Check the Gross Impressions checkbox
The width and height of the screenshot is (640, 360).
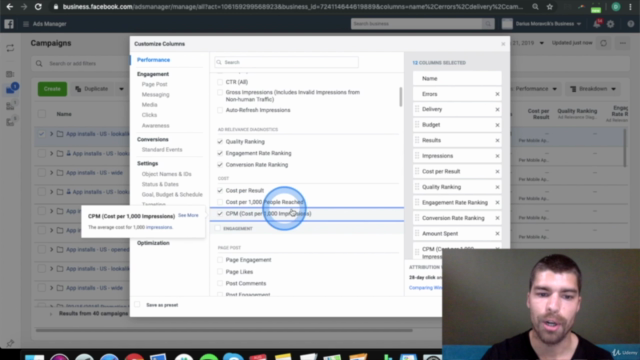click(x=220, y=93)
